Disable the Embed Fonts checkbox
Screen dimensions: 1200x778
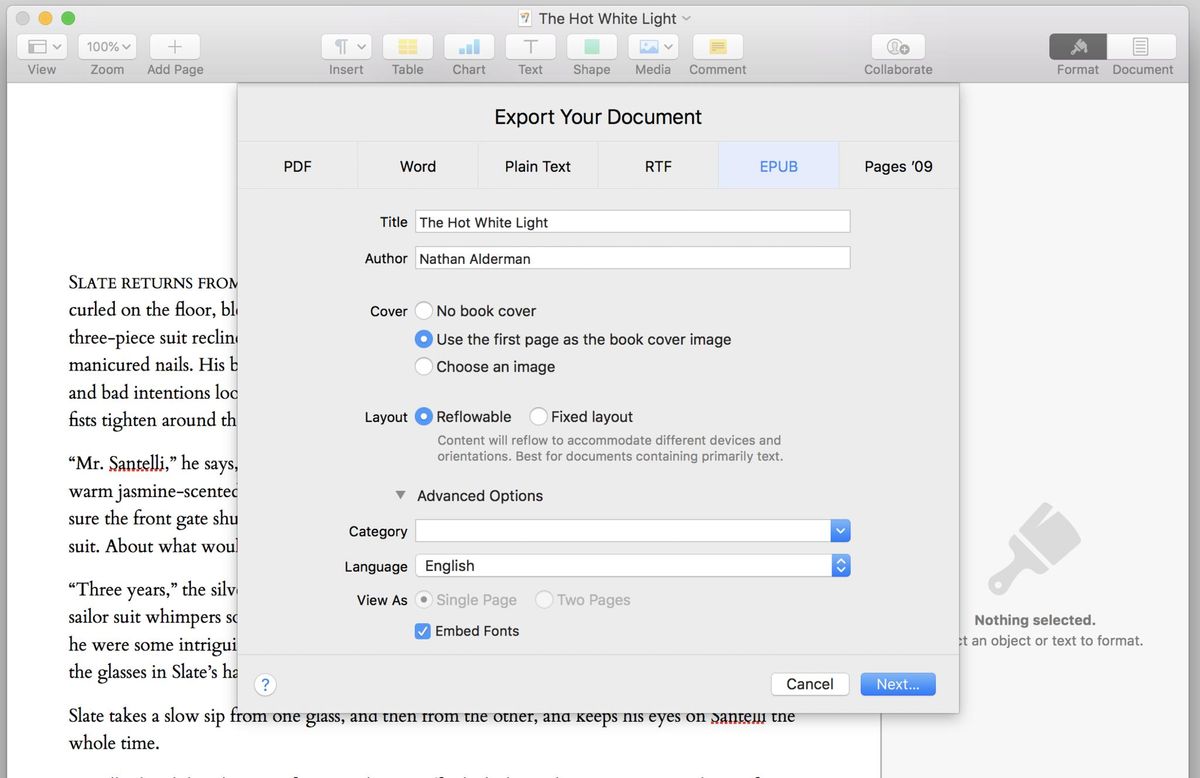click(x=422, y=631)
